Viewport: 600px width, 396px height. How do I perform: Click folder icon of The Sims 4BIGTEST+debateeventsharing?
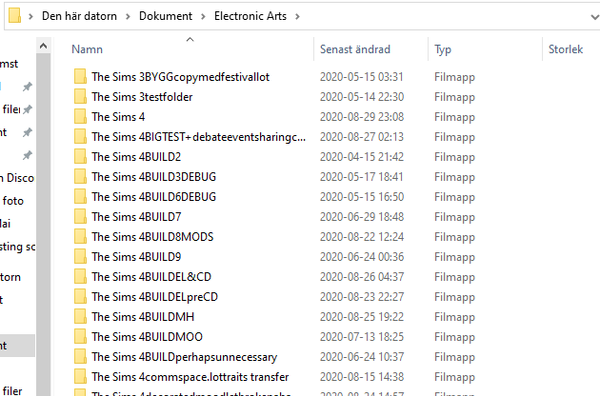coord(80,136)
